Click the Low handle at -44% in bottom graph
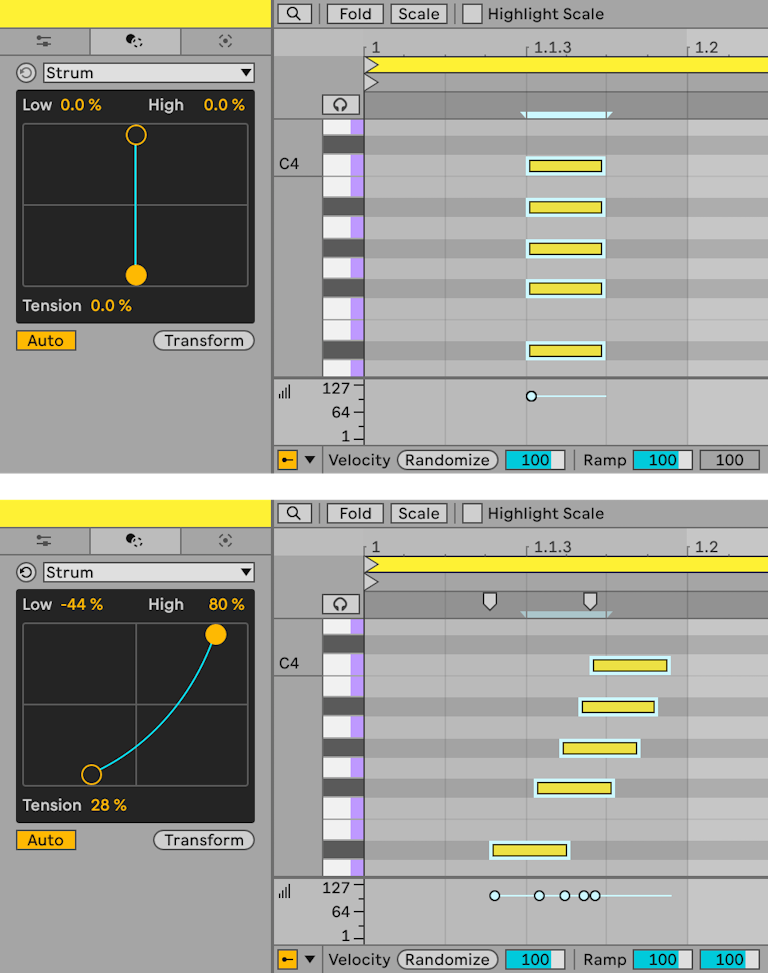 [91, 774]
